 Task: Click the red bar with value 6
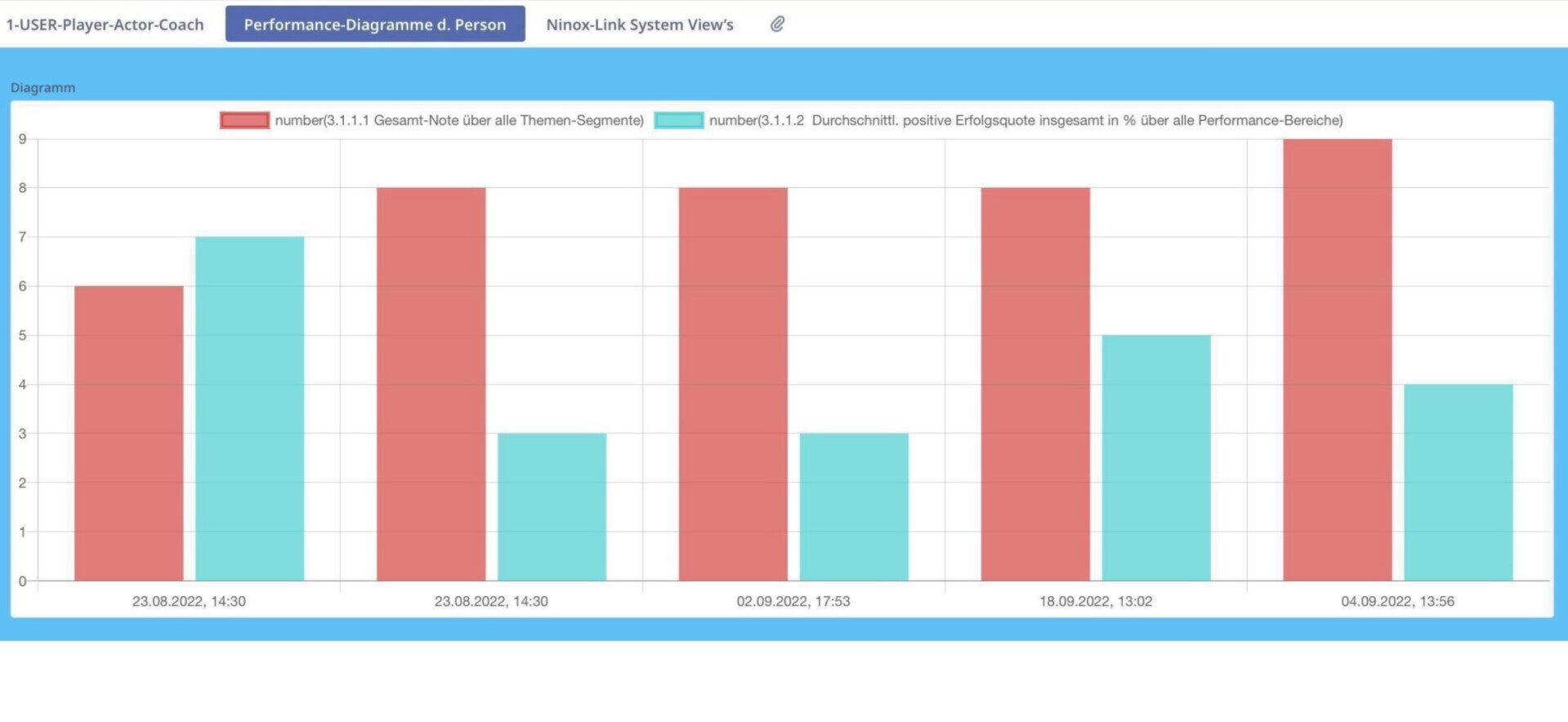point(129,433)
